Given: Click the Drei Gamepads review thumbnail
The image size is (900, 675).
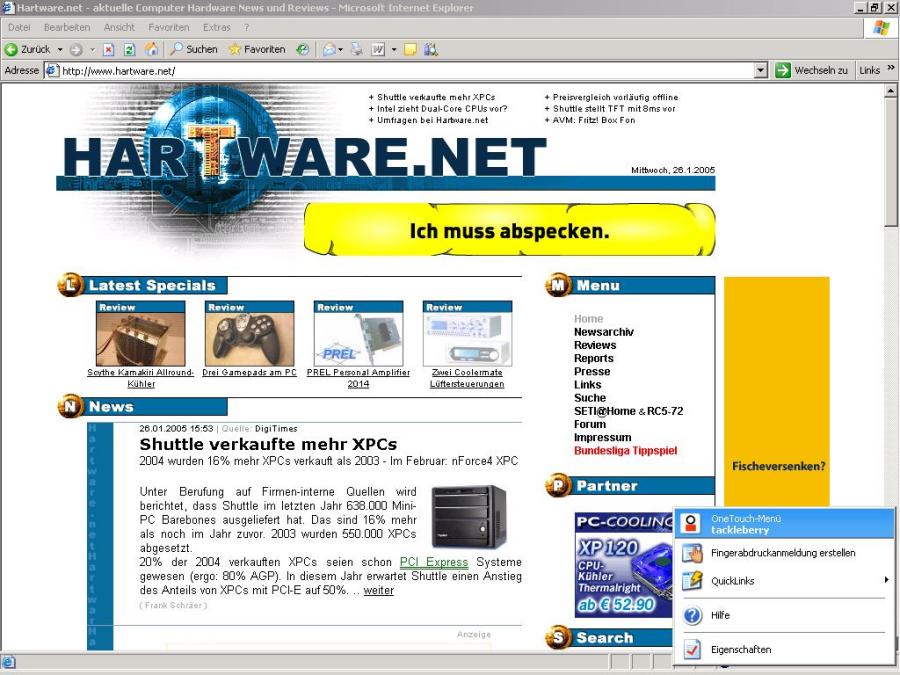Looking at the screenshot, I should click(x=250, y=333).
